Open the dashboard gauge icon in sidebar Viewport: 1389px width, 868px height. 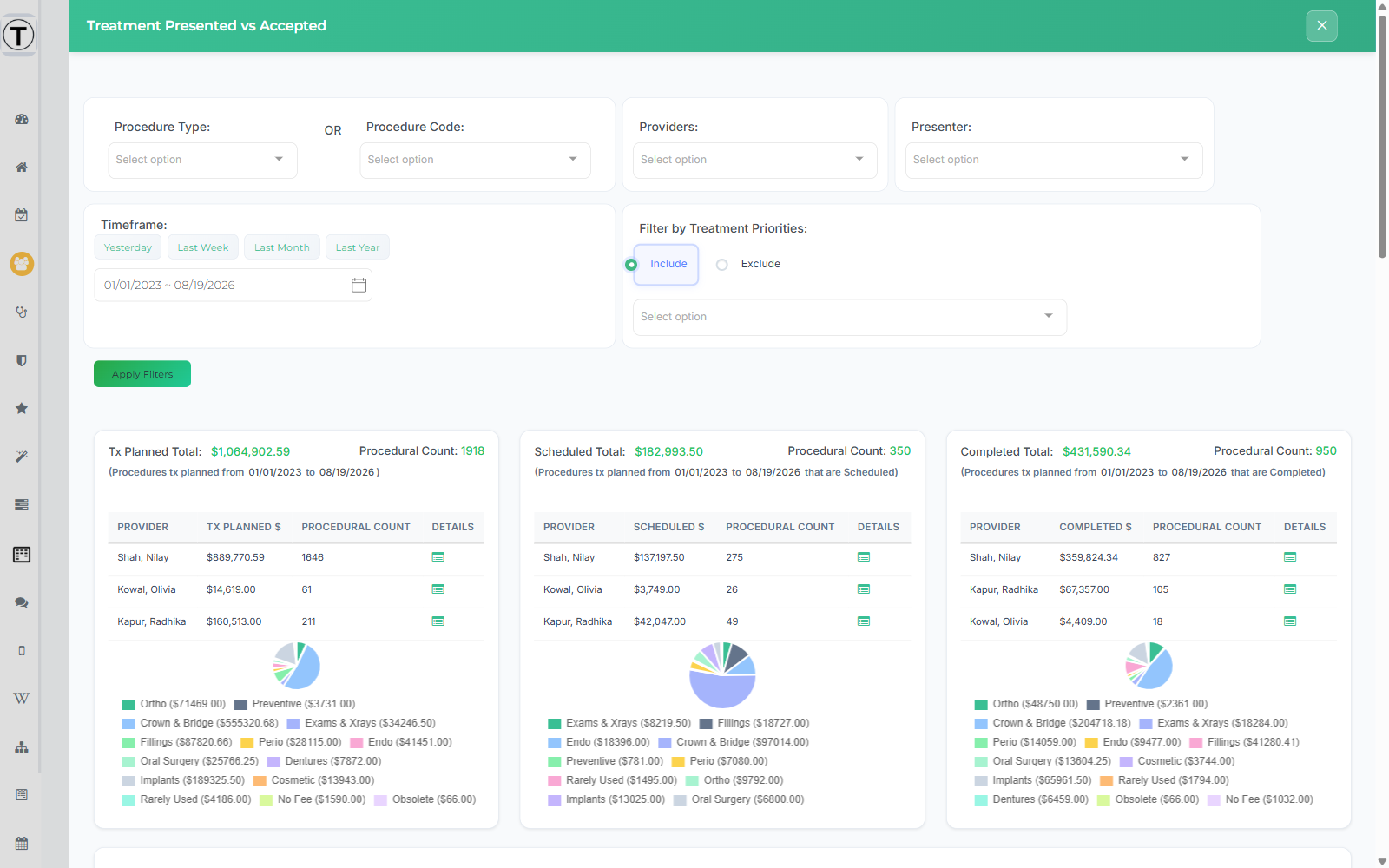click(x=22, y=119)
